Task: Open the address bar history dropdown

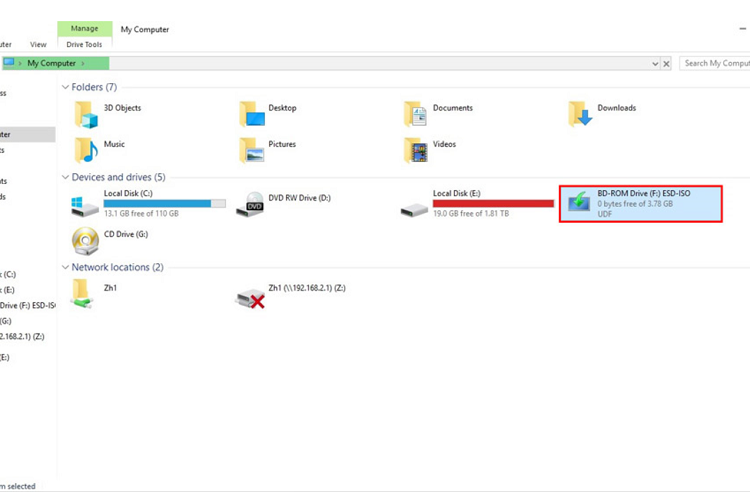Action: pyautogui.click(x=656, y=63)
